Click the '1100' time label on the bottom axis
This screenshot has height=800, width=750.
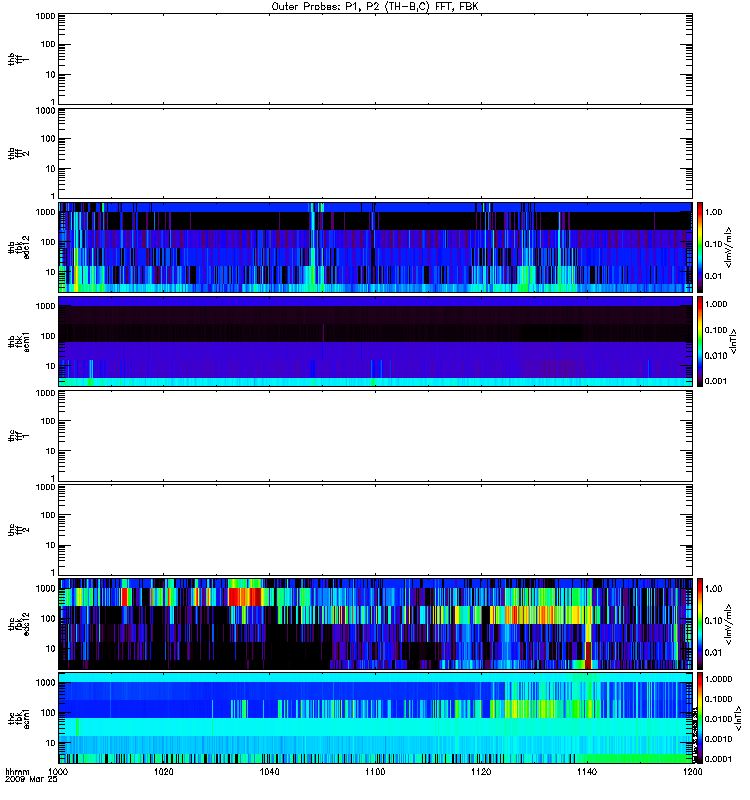pyautogui.click(x=375, y=771)
